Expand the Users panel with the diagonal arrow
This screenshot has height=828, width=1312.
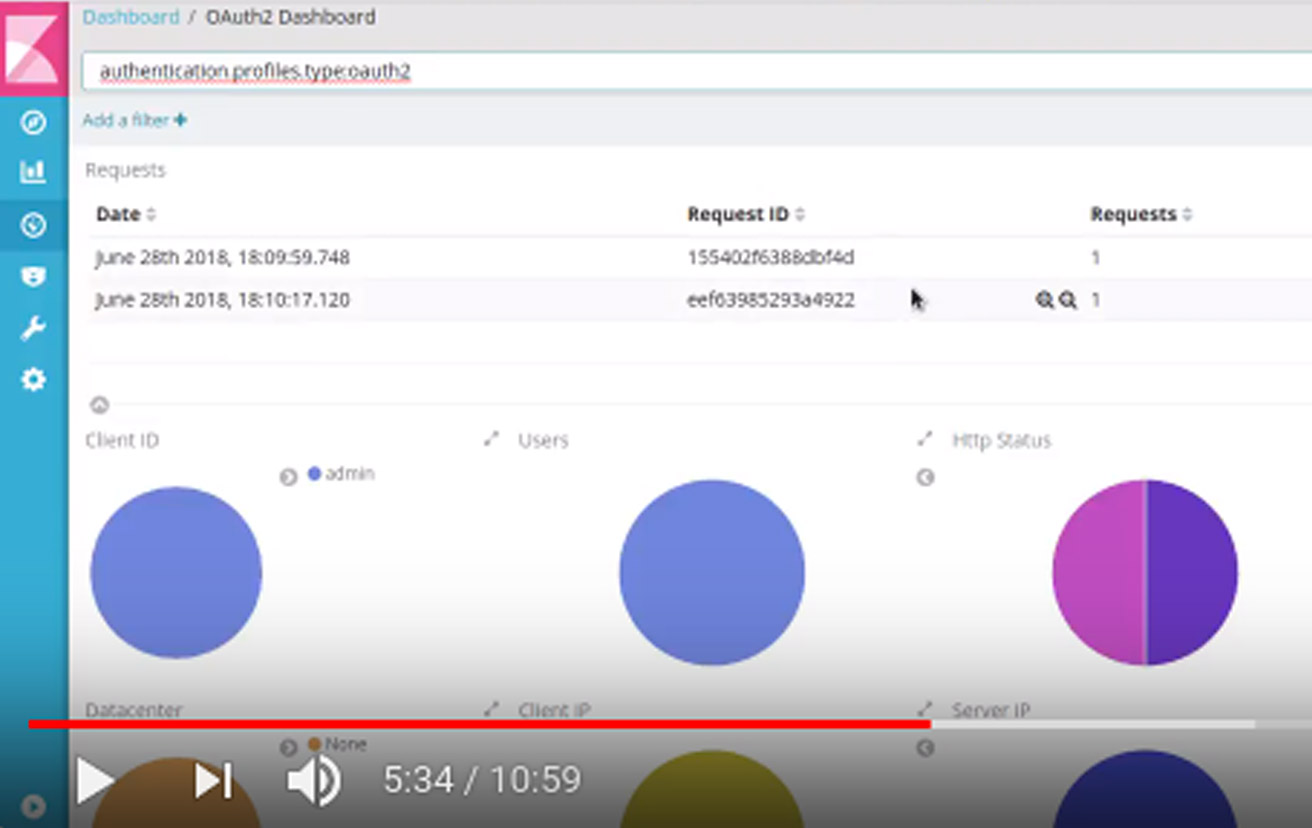[490, 437]
